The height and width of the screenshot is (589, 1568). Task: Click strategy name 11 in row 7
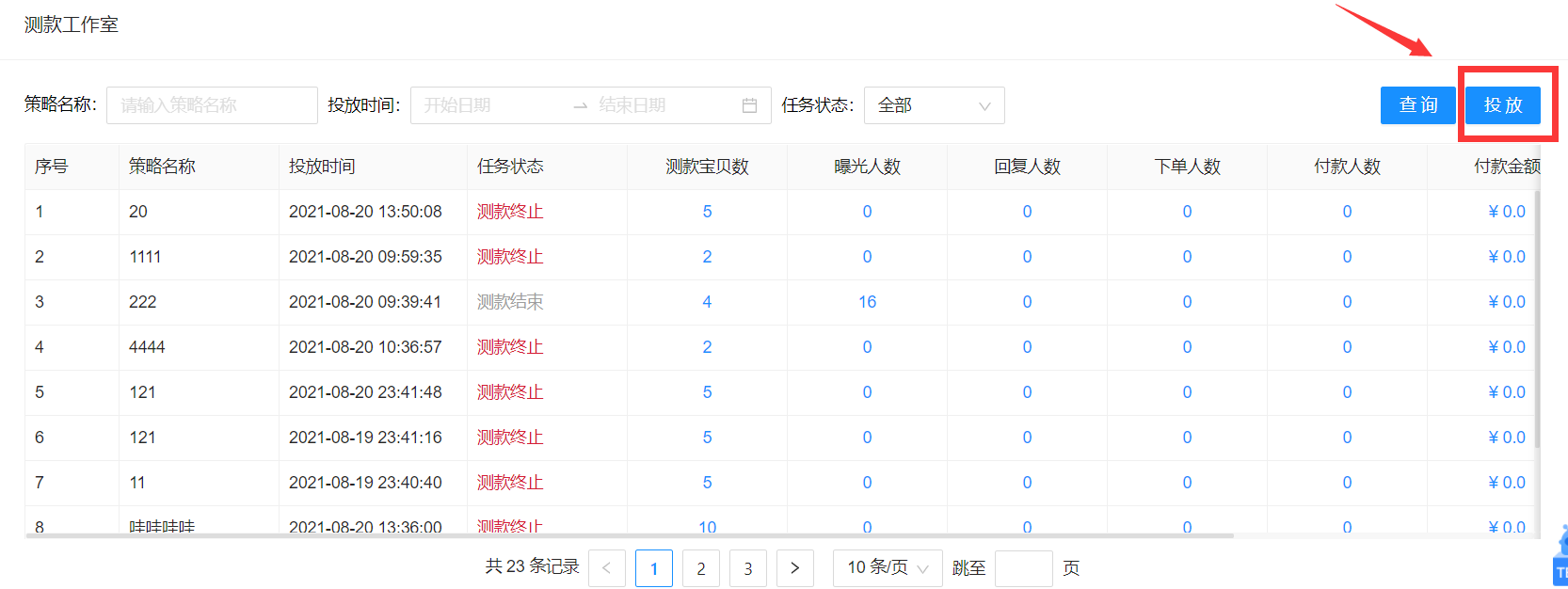137,483
